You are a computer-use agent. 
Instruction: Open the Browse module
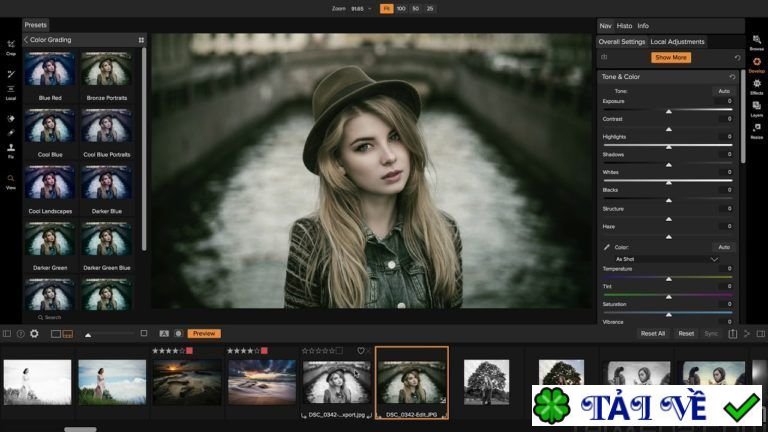point(756,40)
